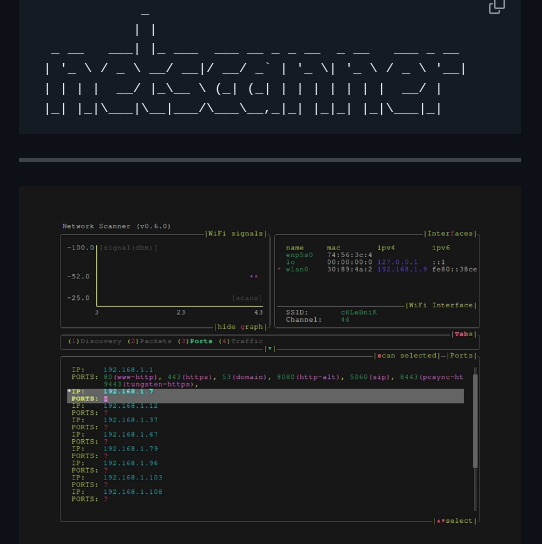Select IP 192.168.1.108 entry
This screenshot has height=544, width=542.
(x=133, y=492)
